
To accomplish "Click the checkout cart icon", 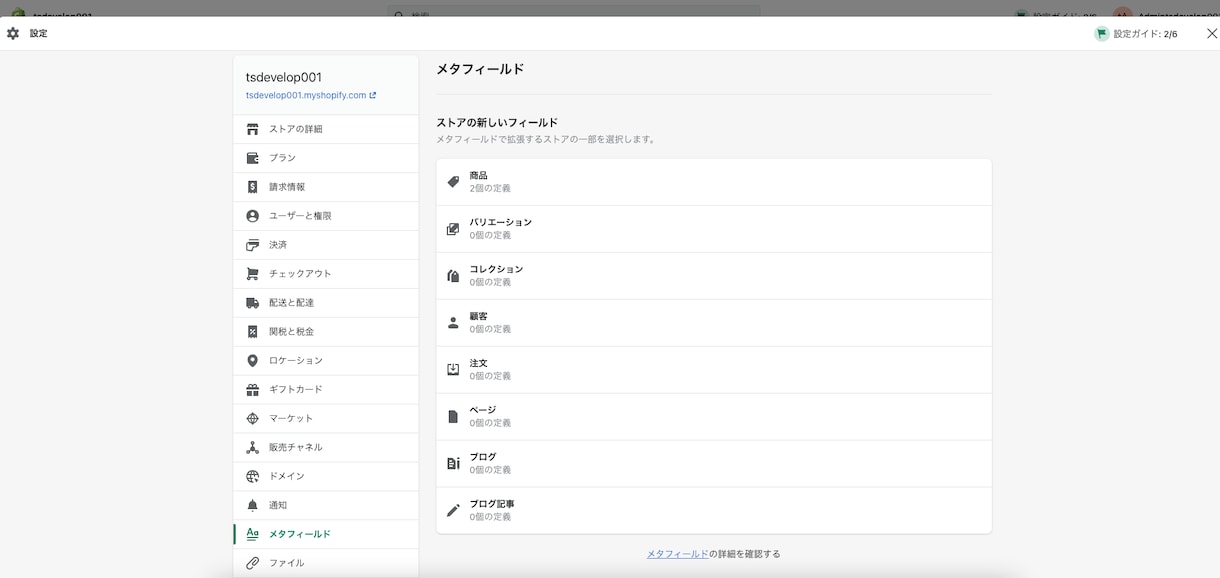I will click(252, 274).
